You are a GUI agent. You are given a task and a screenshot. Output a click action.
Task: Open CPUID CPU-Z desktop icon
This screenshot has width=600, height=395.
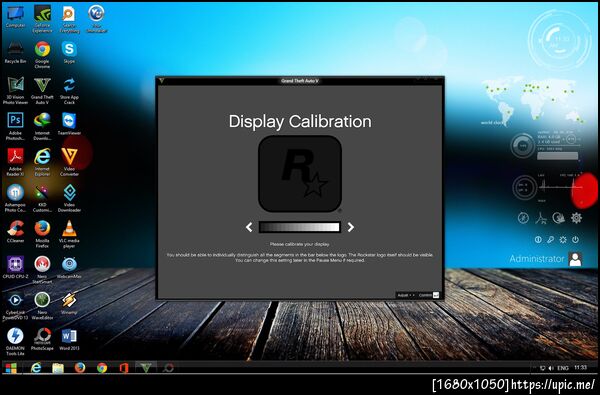(15, 267)
